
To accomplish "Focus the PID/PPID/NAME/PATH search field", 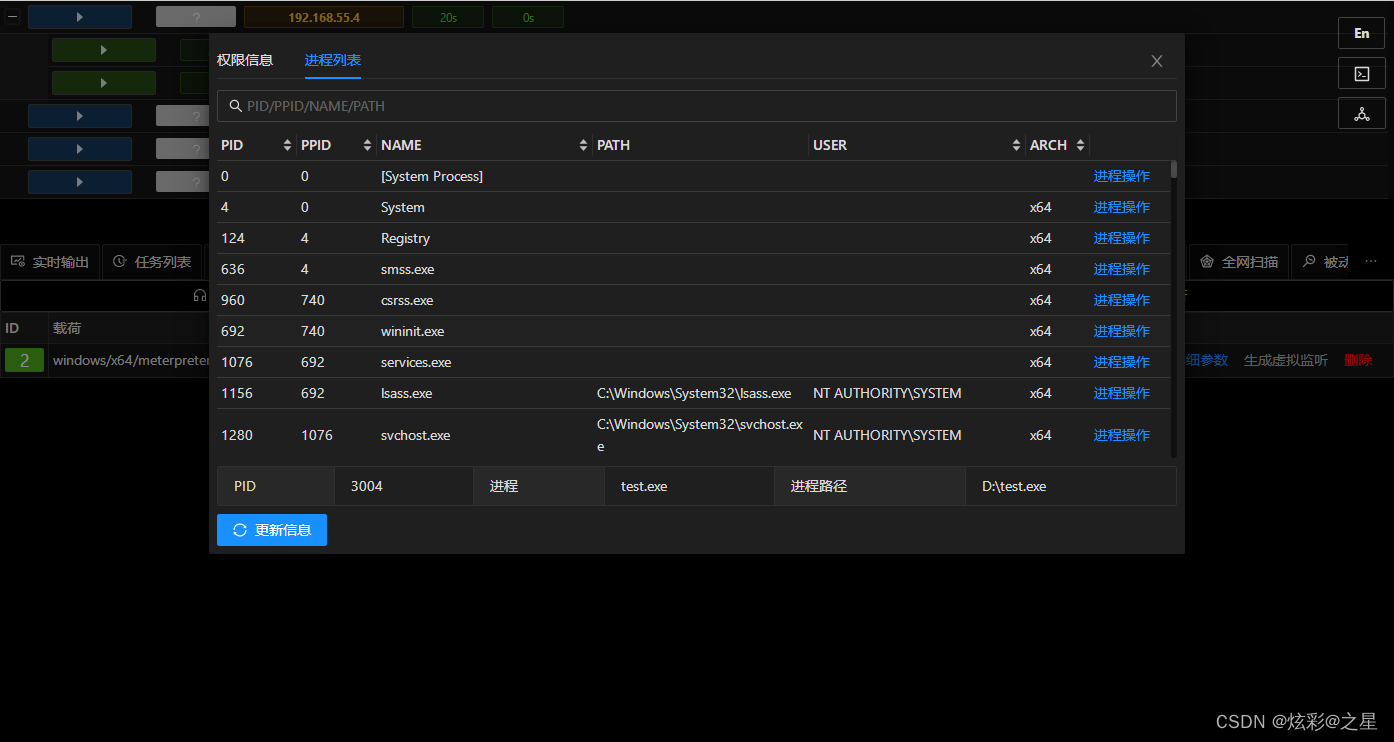I will (696, 106).
